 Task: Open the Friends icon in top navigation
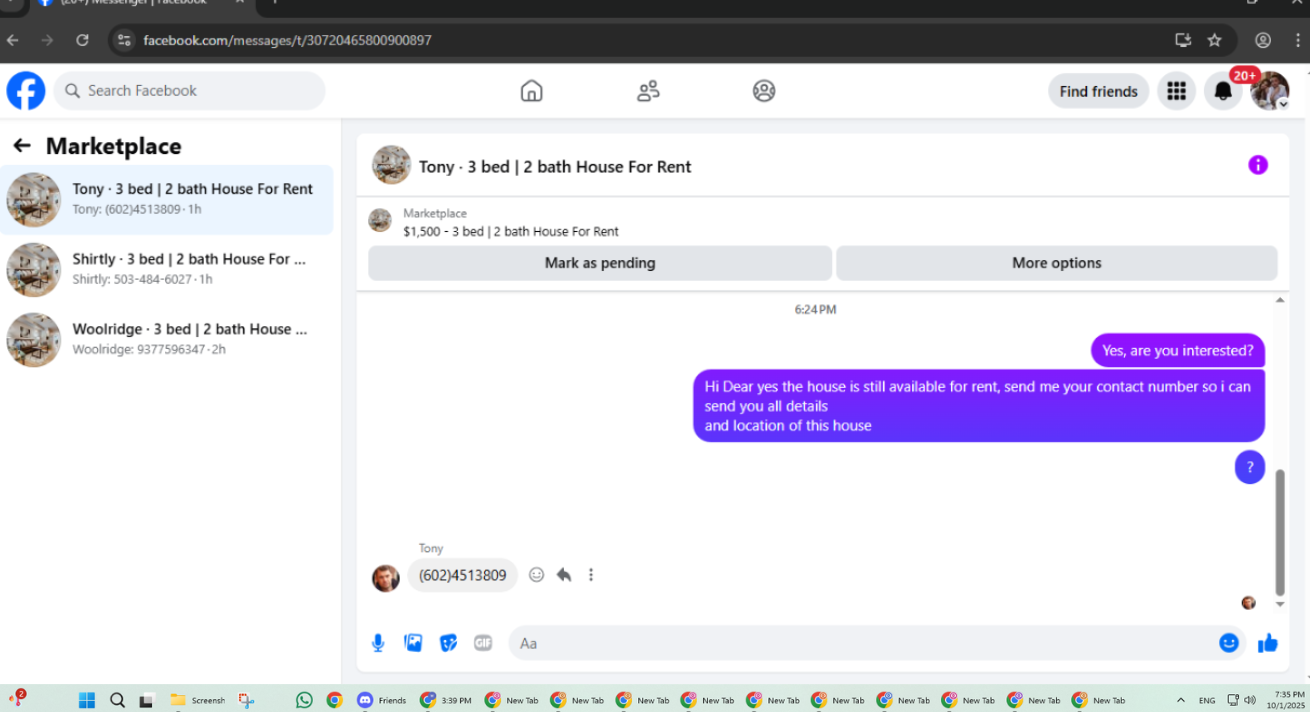(648, 91)
